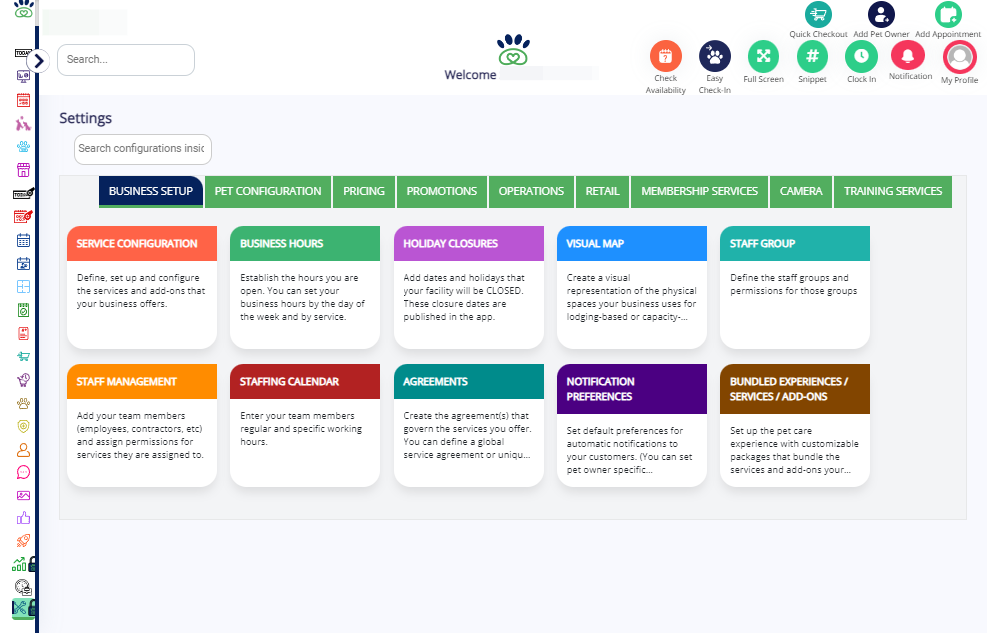Open the orange person sidebar icon
Viewport: 987px width, 633px height.
(x=23, y=450)
